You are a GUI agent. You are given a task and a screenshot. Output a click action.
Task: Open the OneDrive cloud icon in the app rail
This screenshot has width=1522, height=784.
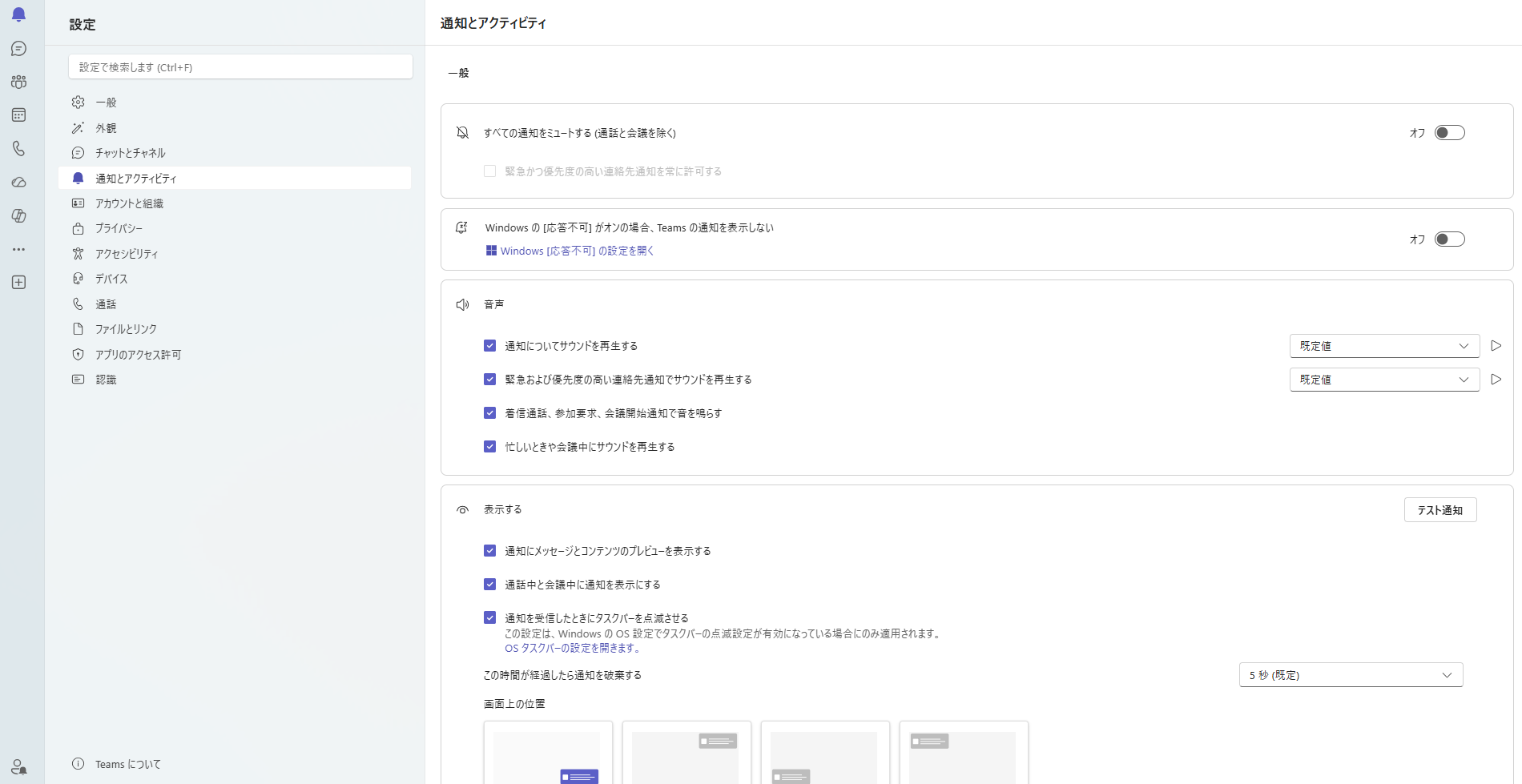(18, 183)
